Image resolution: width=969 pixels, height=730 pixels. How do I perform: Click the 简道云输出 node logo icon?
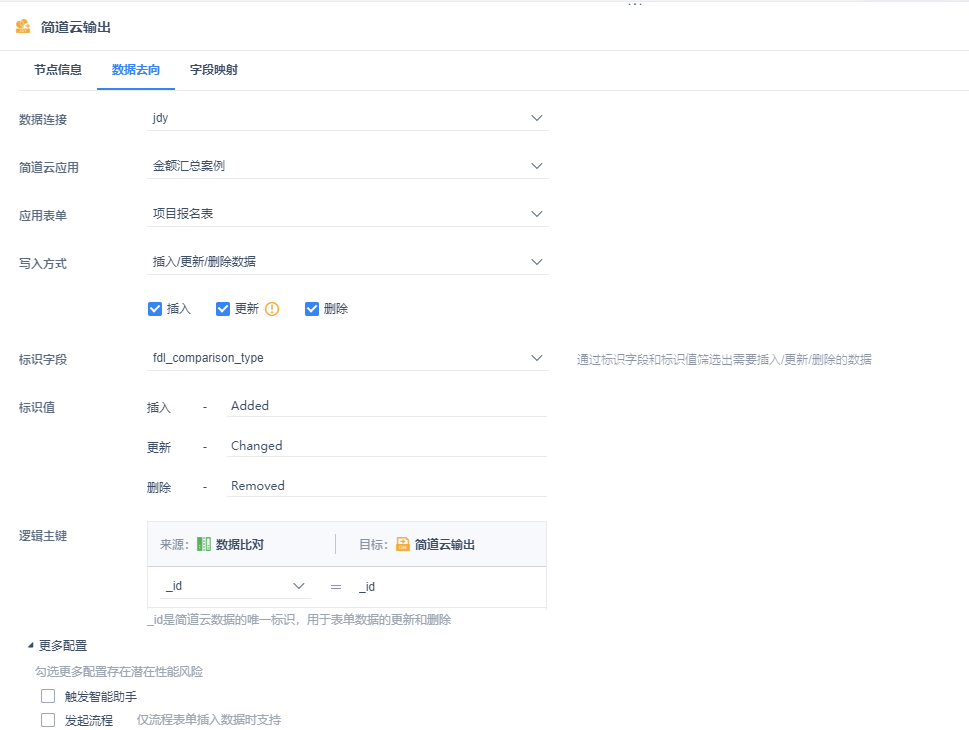tap(23, 27)
